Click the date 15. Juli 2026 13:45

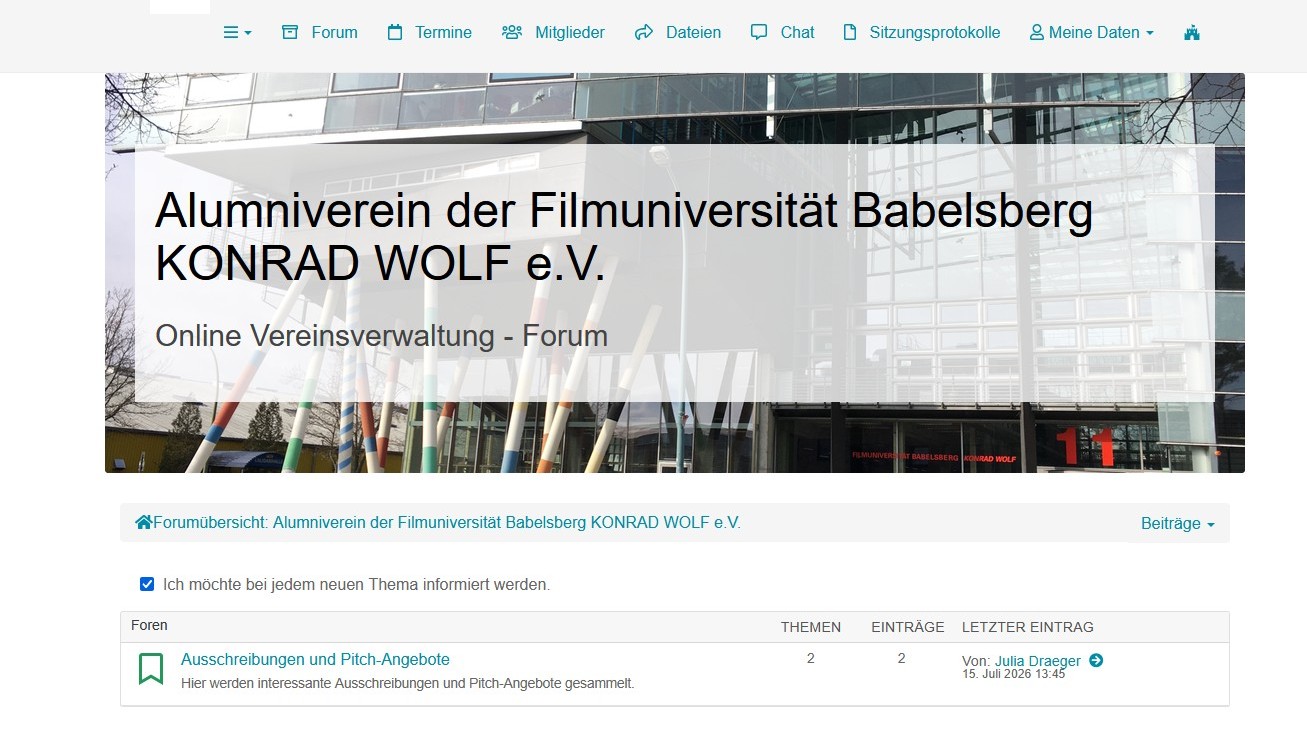(1013, 674)
